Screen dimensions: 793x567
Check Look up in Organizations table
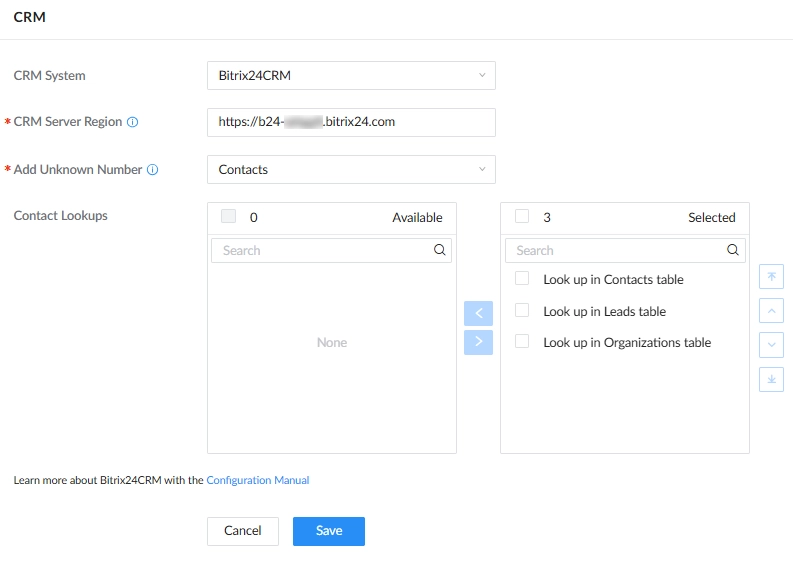click(522, 341)
